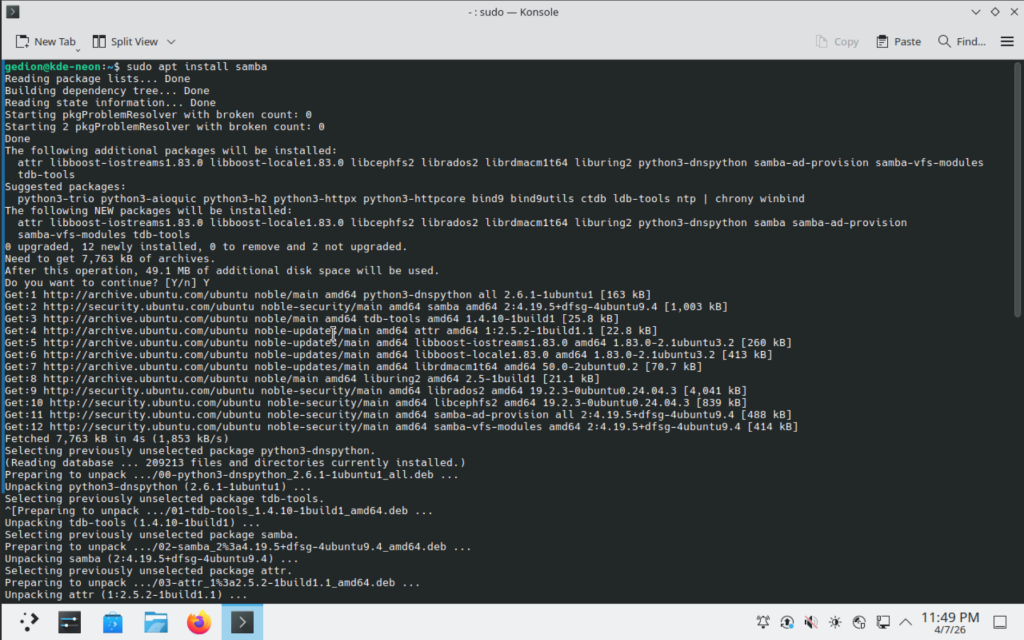Launch the Discover software center

112,622
